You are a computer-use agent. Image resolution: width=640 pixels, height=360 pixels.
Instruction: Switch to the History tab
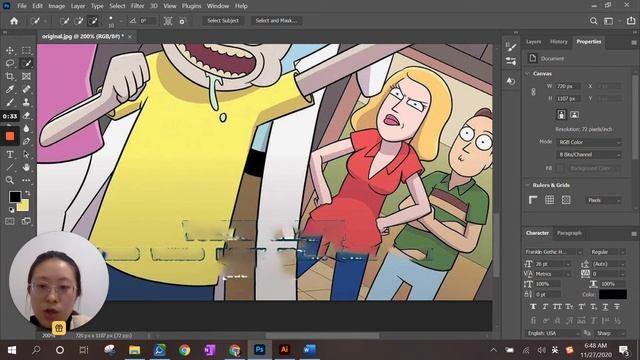(x=559, y=42)
